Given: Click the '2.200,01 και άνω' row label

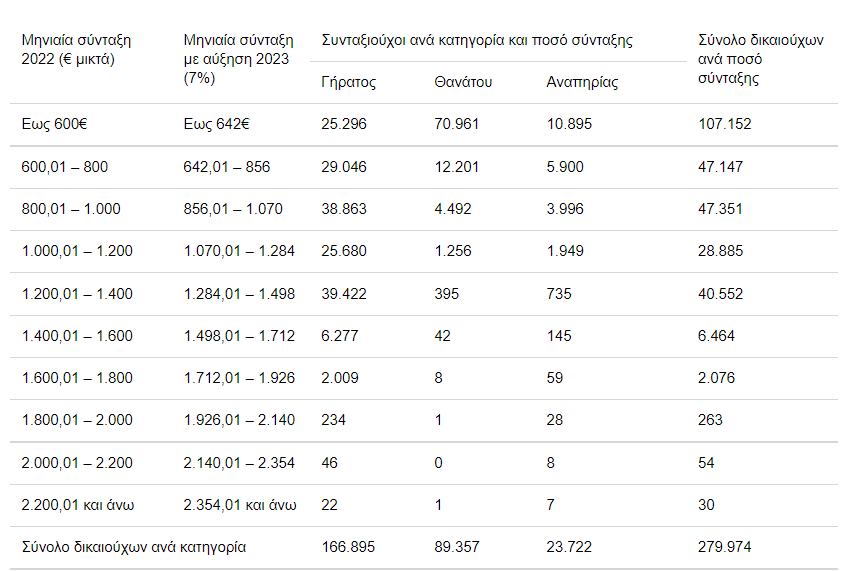Looking at the screenshot, I should 78,505.
